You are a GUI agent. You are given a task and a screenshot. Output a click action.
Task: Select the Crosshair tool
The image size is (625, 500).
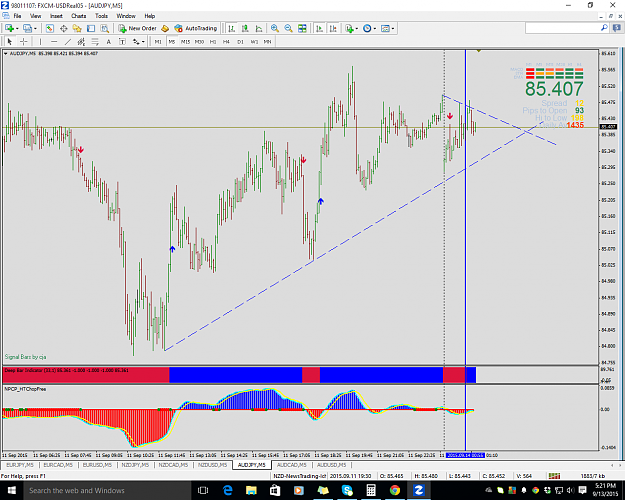coord(24,41)
